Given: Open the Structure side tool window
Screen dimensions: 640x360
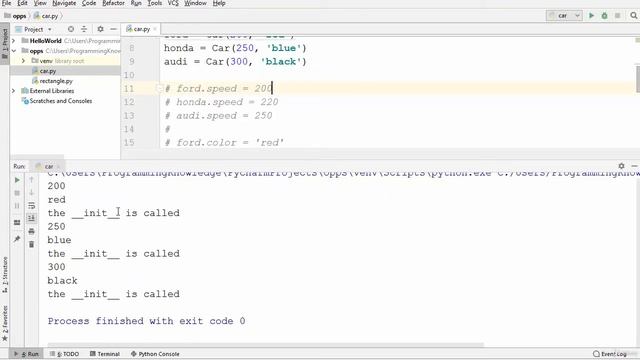Looking at the screenshot, I should (x=5, y=275).
